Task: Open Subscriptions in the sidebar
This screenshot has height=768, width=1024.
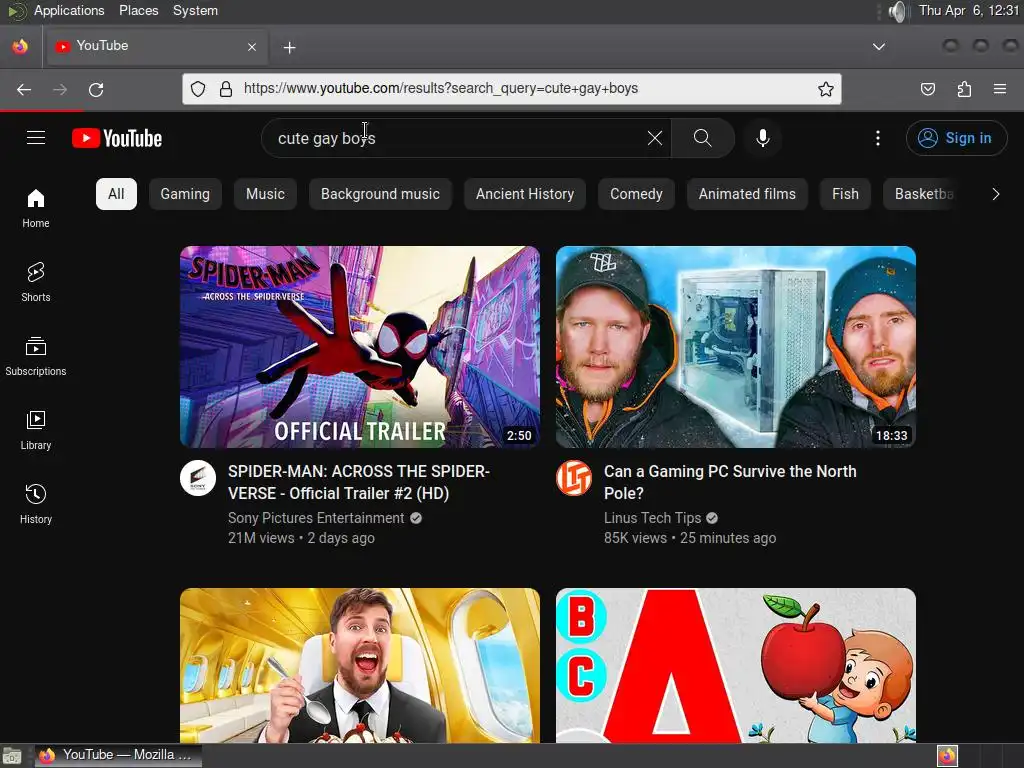Action: [36, 357]
